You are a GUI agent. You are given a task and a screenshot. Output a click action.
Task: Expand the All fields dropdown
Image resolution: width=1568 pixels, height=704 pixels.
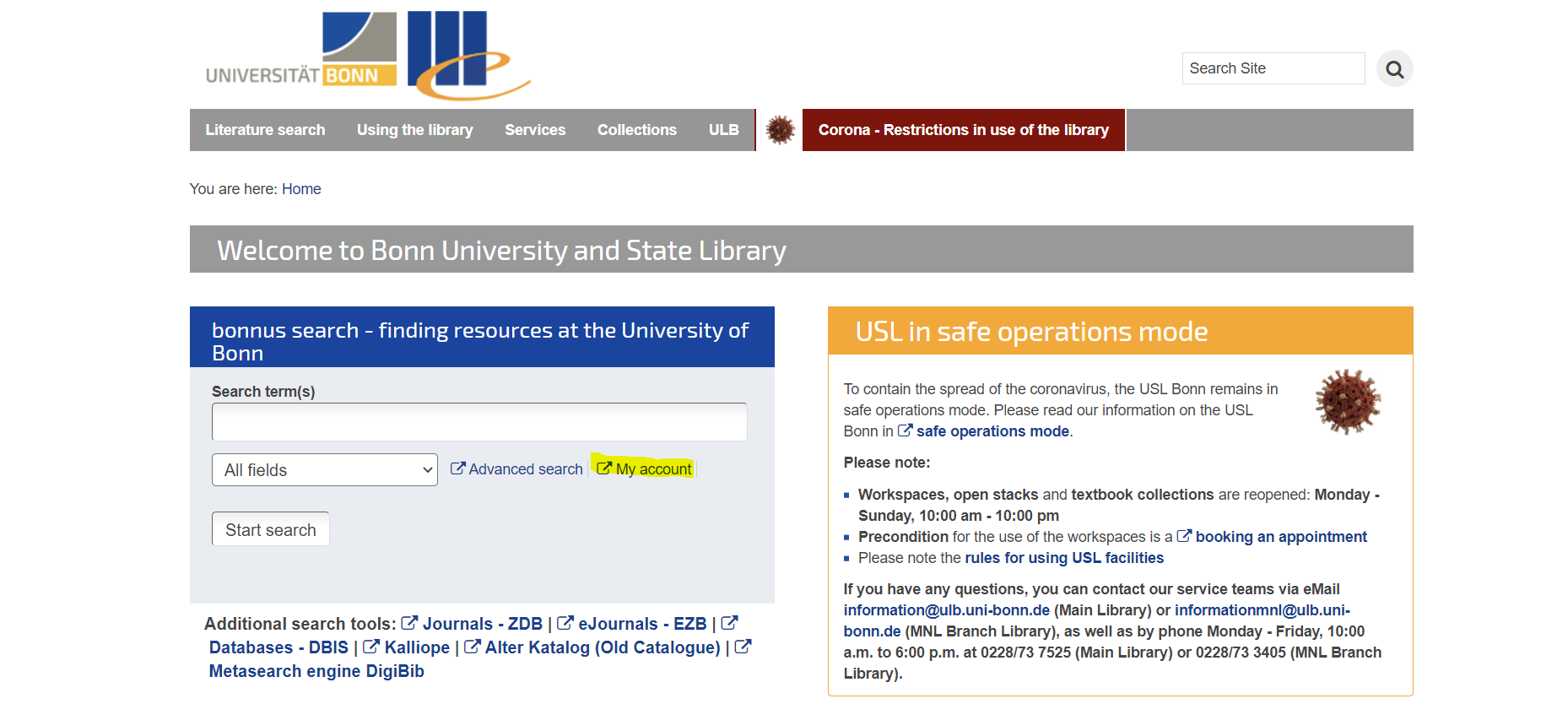pos(325,470)
